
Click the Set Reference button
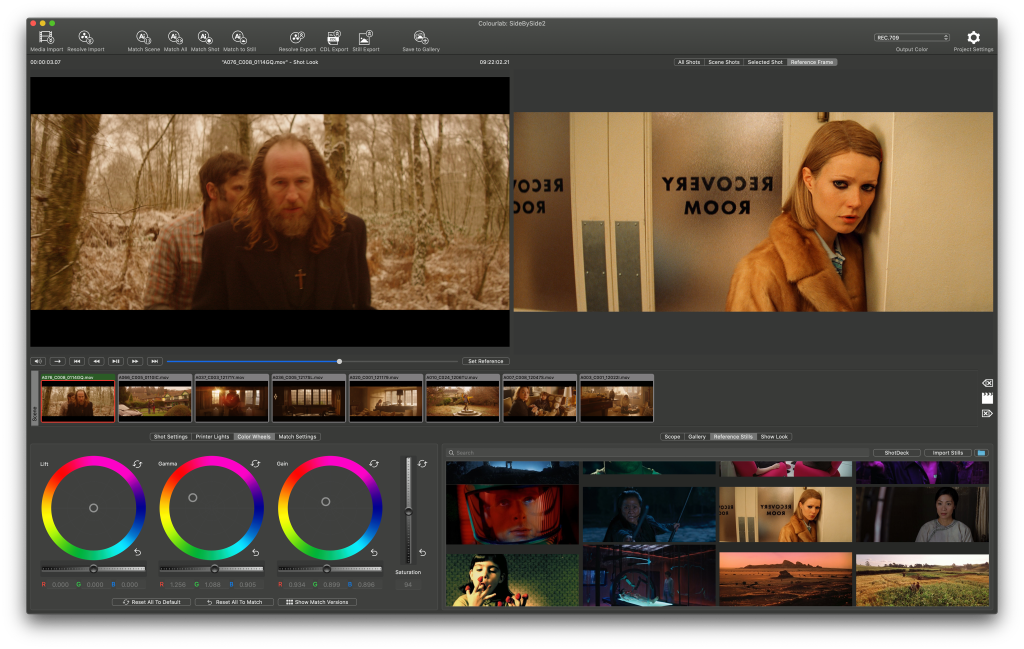click(485, 361)
